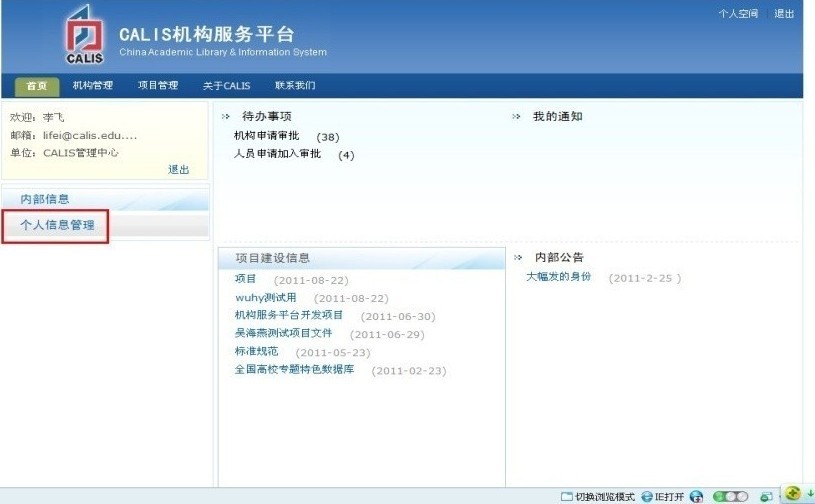This screenshot has height=504, width=815.
Task: Click the IE打开 browser icon
Action: click(x=647, y=496)
